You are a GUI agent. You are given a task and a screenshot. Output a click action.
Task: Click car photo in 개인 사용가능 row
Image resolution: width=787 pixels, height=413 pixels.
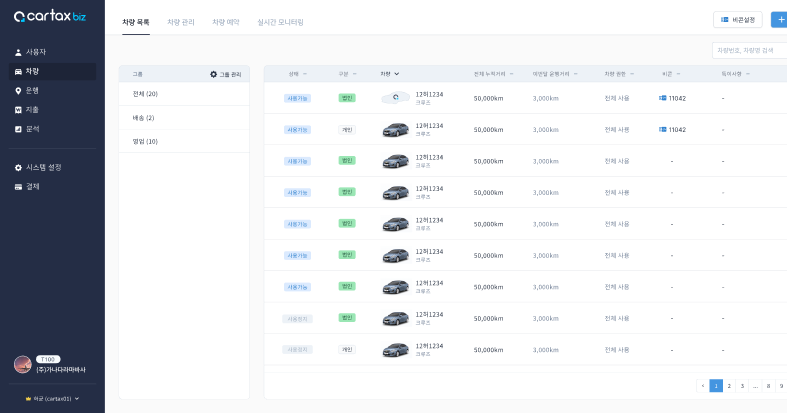tap(396, 130)
